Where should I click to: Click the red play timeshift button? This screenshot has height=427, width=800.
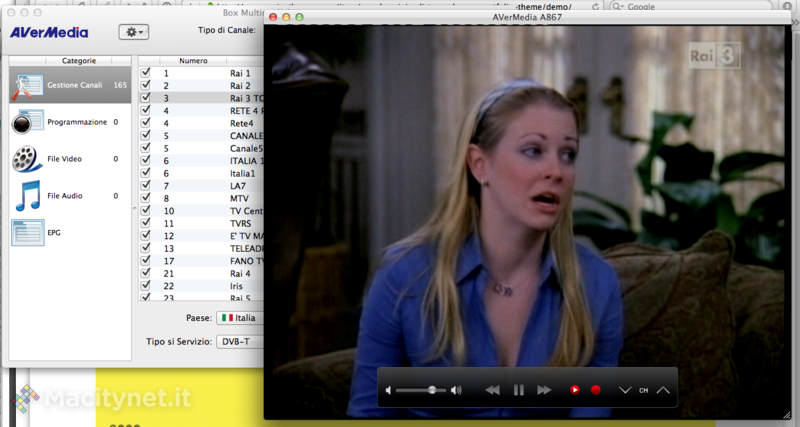coord(574,390)
